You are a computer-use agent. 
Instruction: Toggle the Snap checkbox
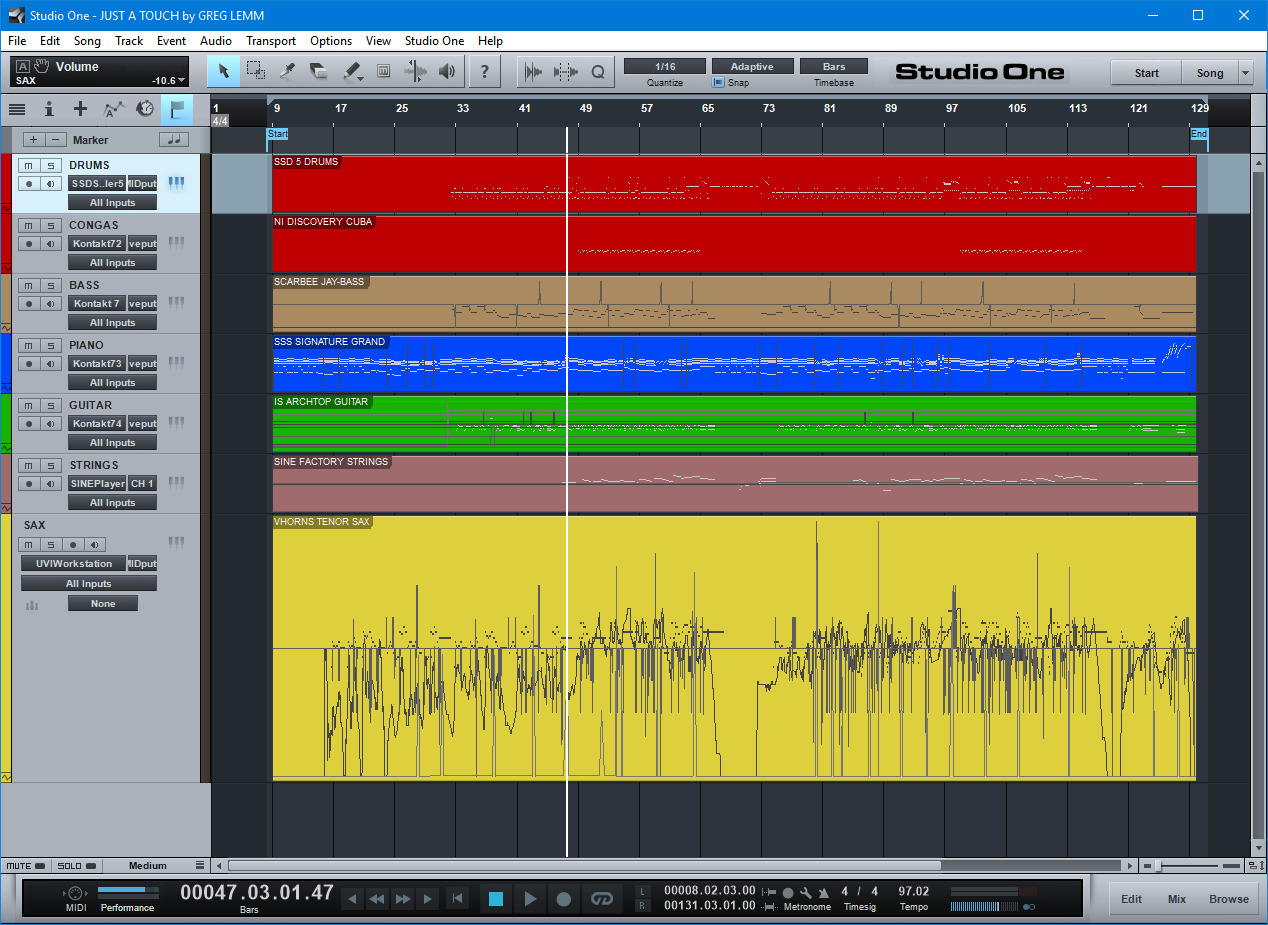718,83
